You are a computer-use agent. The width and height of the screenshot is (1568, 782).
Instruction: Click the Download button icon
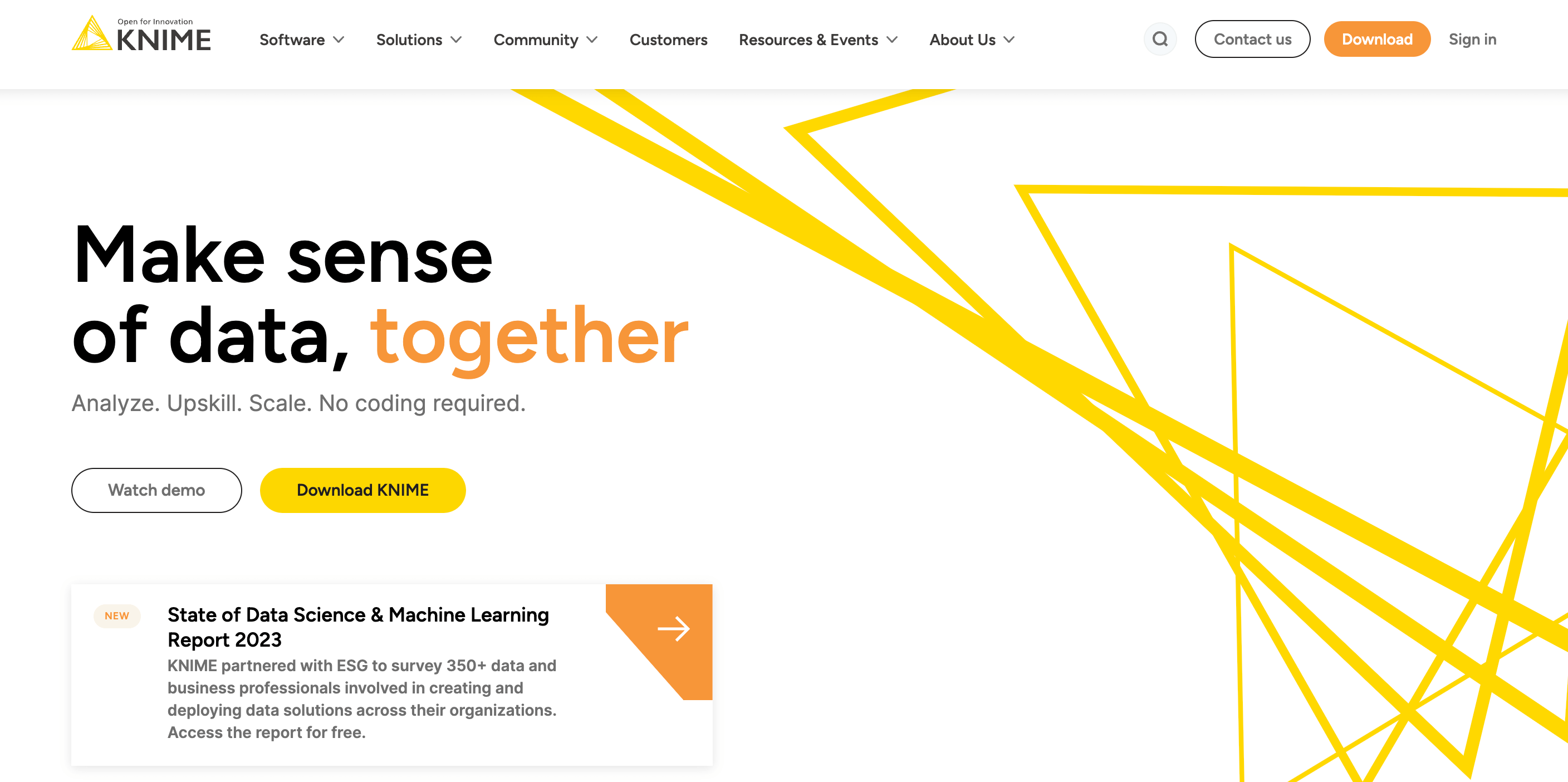point(1378,40)
